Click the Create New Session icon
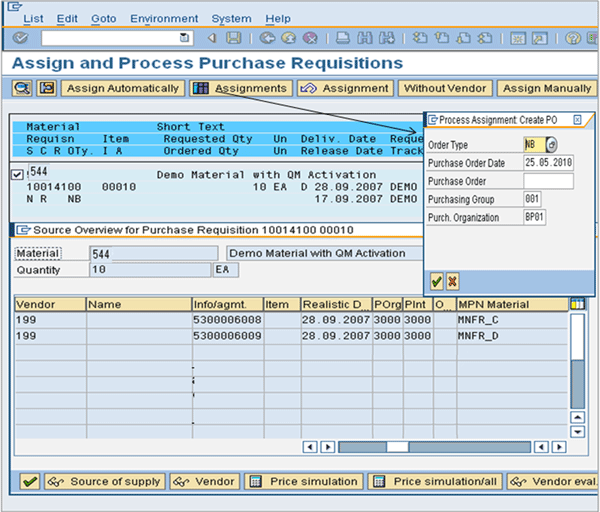 click(x=518, y=38)
